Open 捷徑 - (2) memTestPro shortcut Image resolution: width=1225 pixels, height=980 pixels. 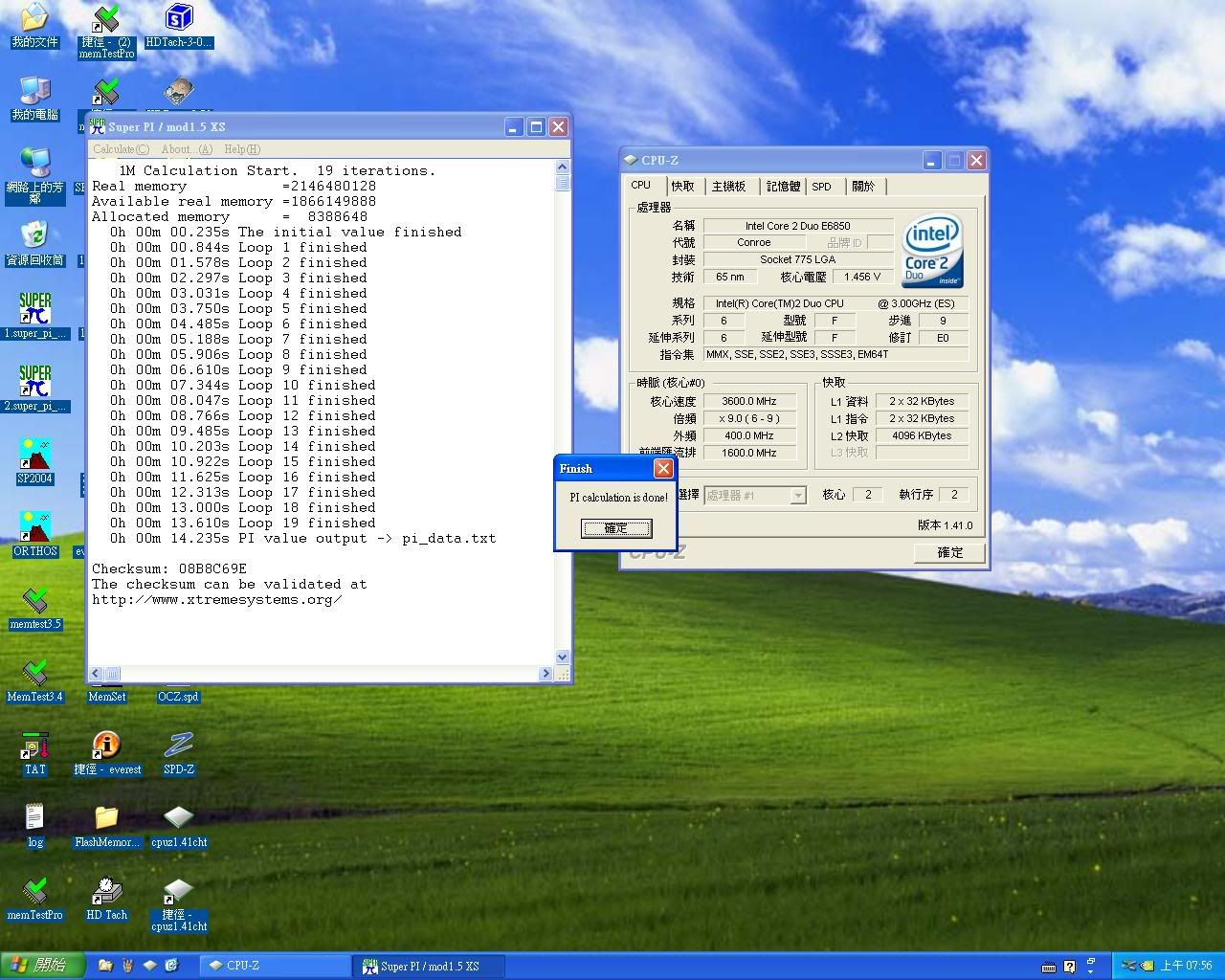(x=107, y=32)
